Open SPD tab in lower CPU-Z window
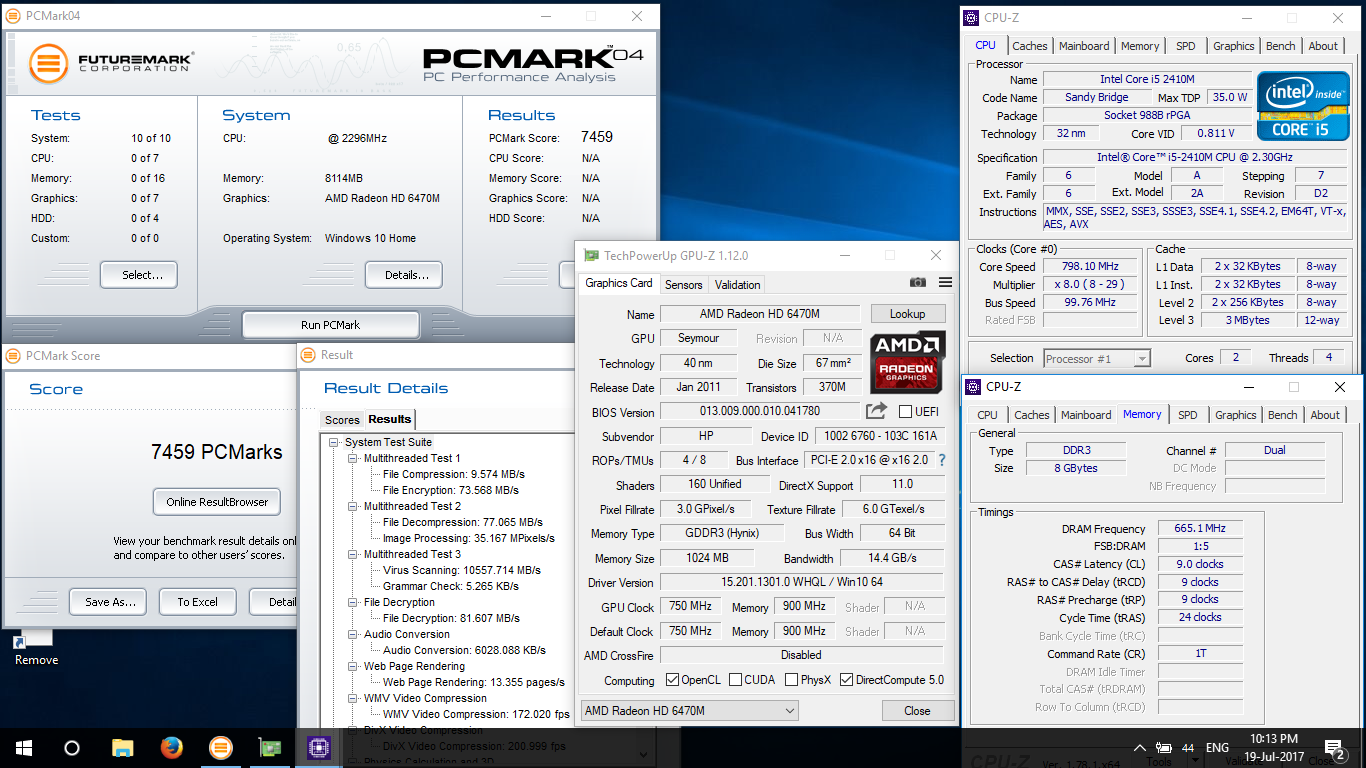The image size is (1366, 768). pos(1187,415)
